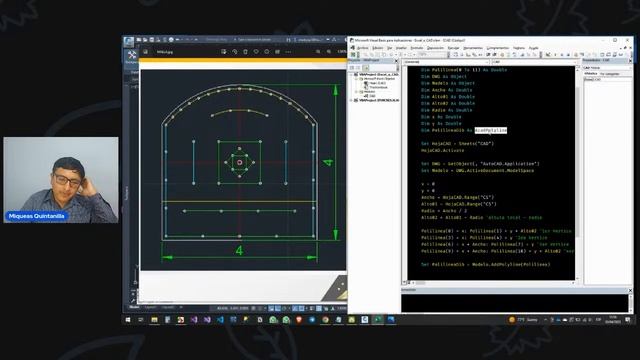Open the Herramientas menu in VBA editor
Screen dimensions: 640x360
click(473, 48)
